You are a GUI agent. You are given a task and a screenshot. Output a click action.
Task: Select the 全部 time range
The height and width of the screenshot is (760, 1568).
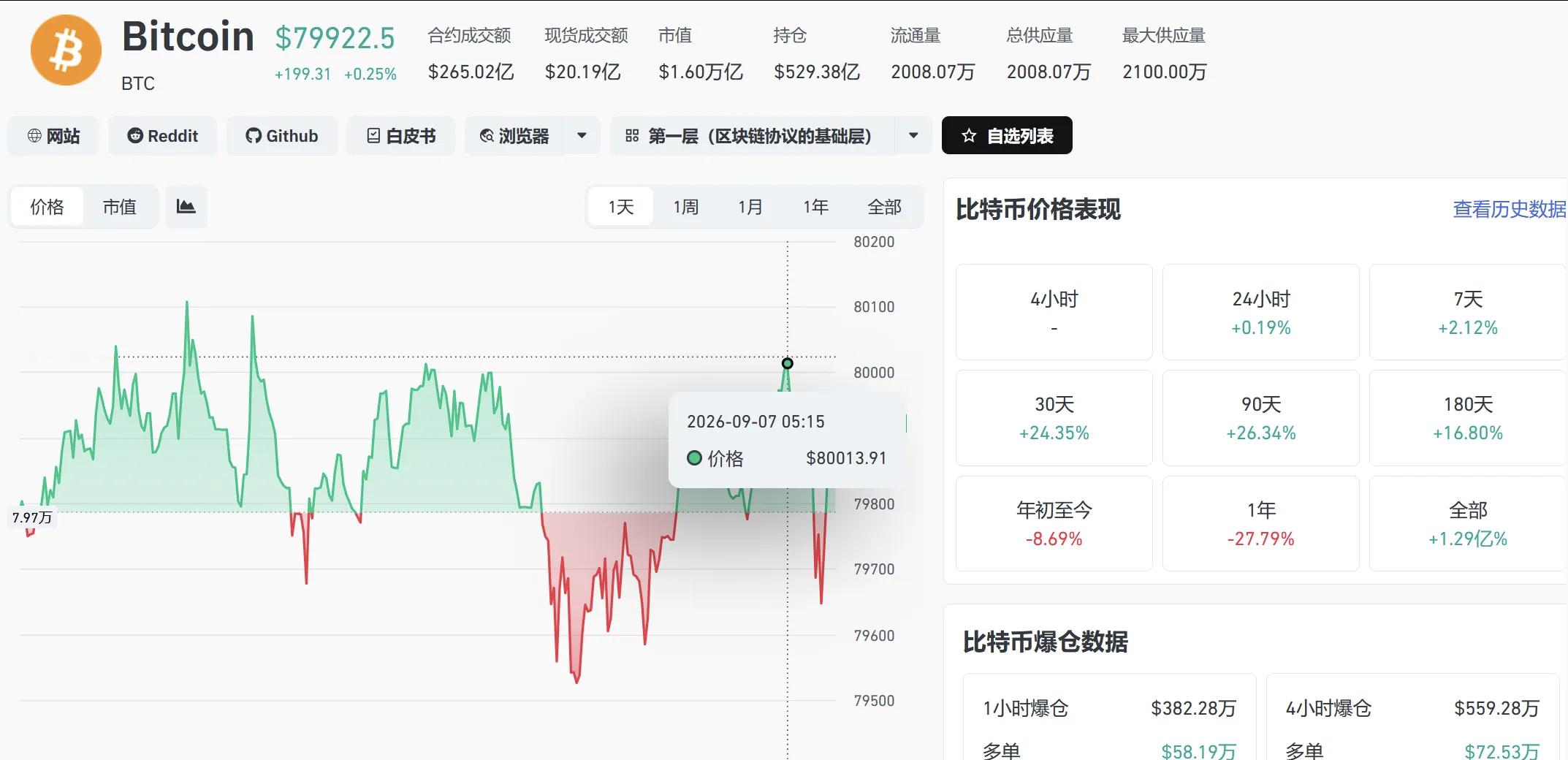point(884,207)
